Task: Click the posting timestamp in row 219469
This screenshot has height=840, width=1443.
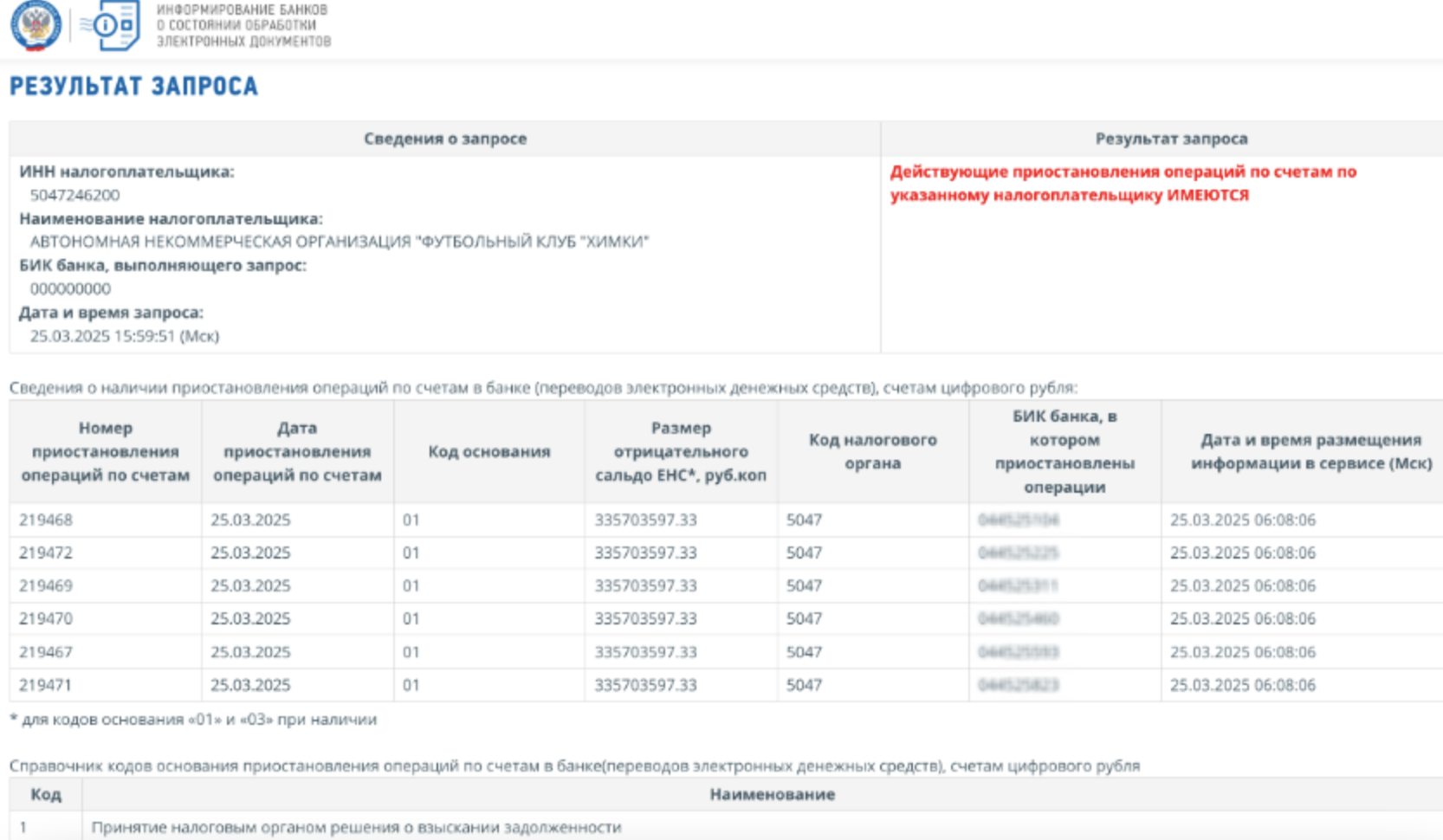Action: pyautogui.click(x=1243, y=585)
